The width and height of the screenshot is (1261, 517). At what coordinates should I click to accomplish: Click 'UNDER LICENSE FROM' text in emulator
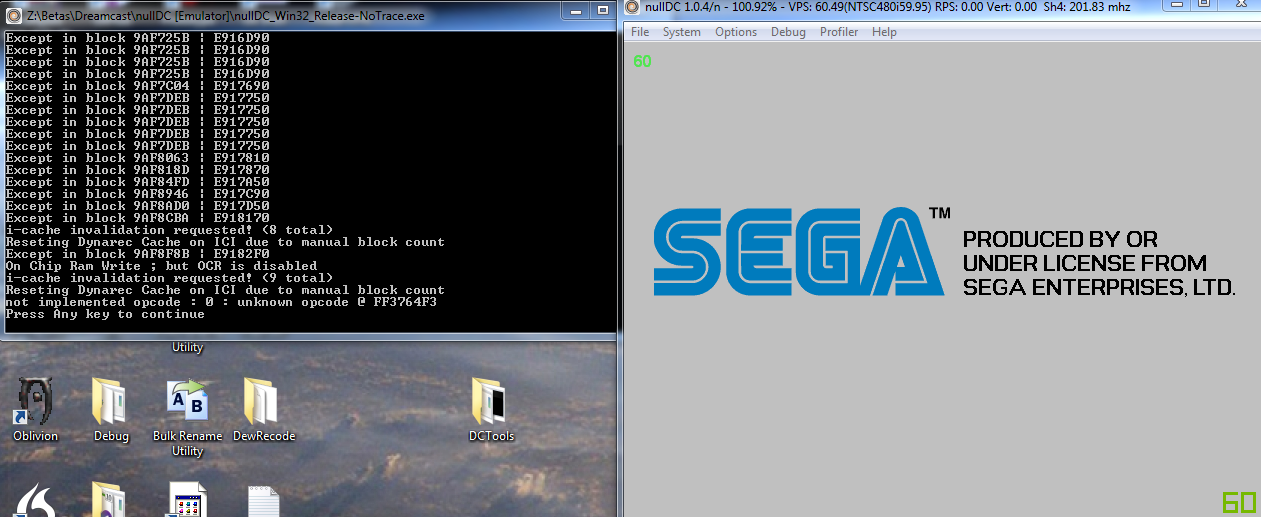[x=1085, y=263]
